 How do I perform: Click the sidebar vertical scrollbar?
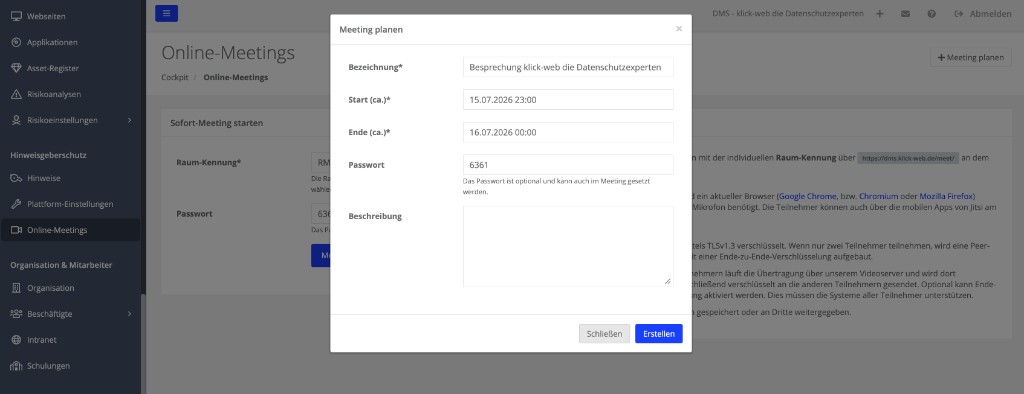tap(143, 343)
